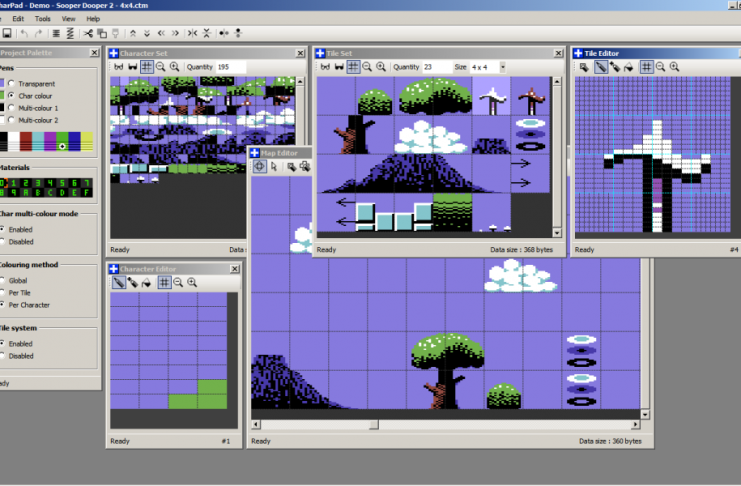Pick the red swatch in Project Palette
This screenshot has width=741, height=486.
pos(26,141)
